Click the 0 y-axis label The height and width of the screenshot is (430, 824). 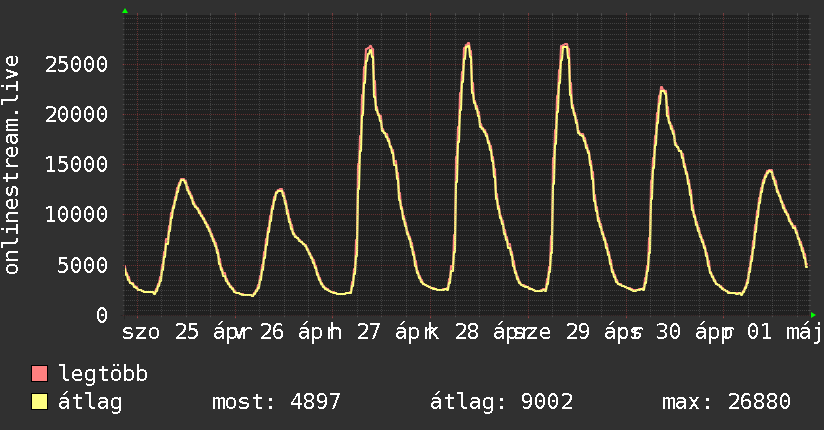102,315
